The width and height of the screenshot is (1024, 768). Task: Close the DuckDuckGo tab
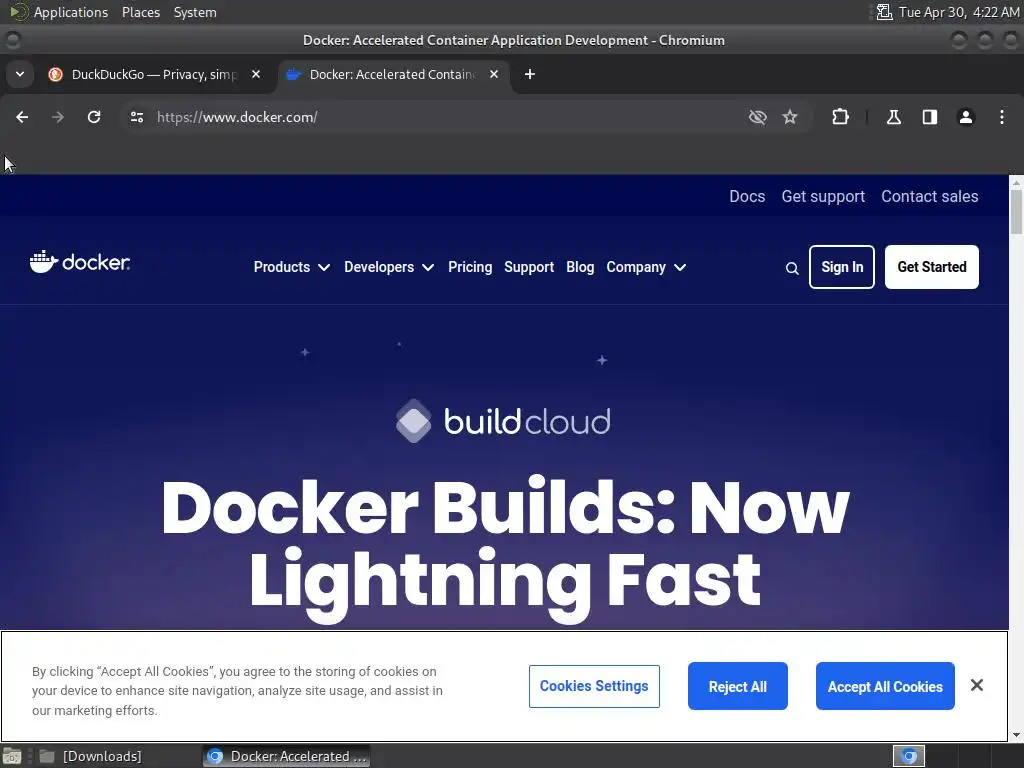[256, 74]
